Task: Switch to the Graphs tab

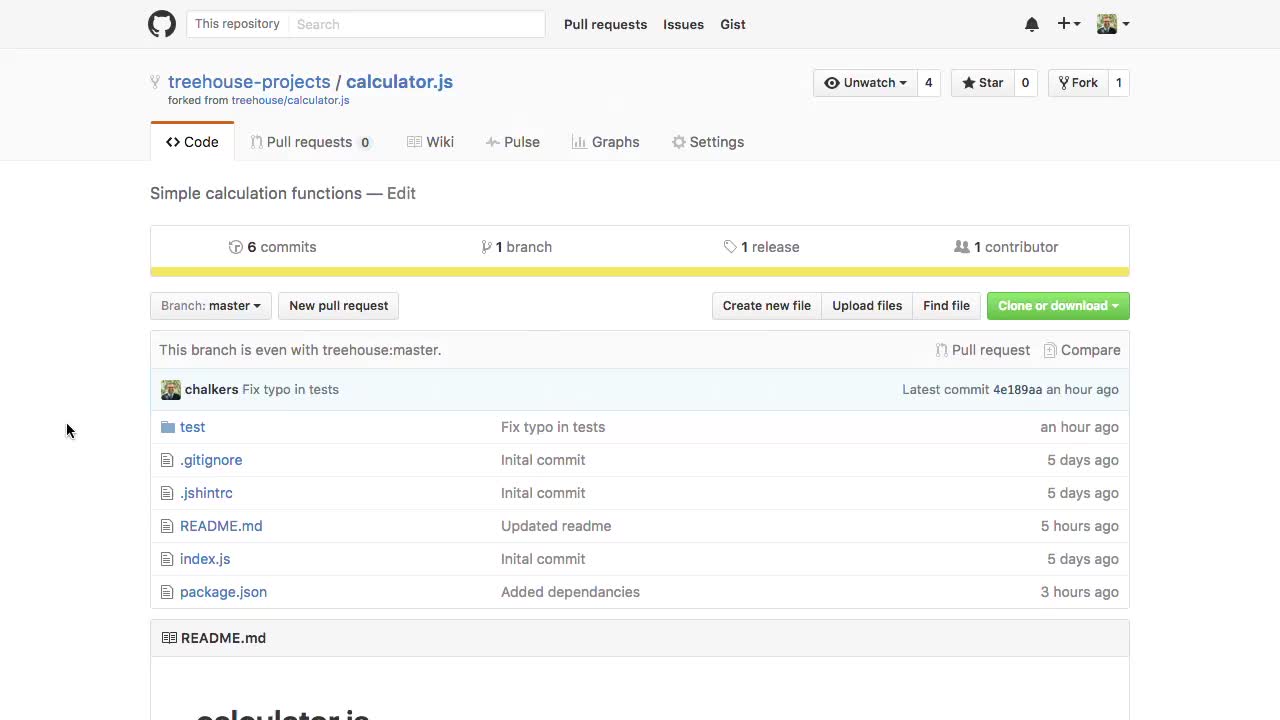Action: [x=605, y=142]
